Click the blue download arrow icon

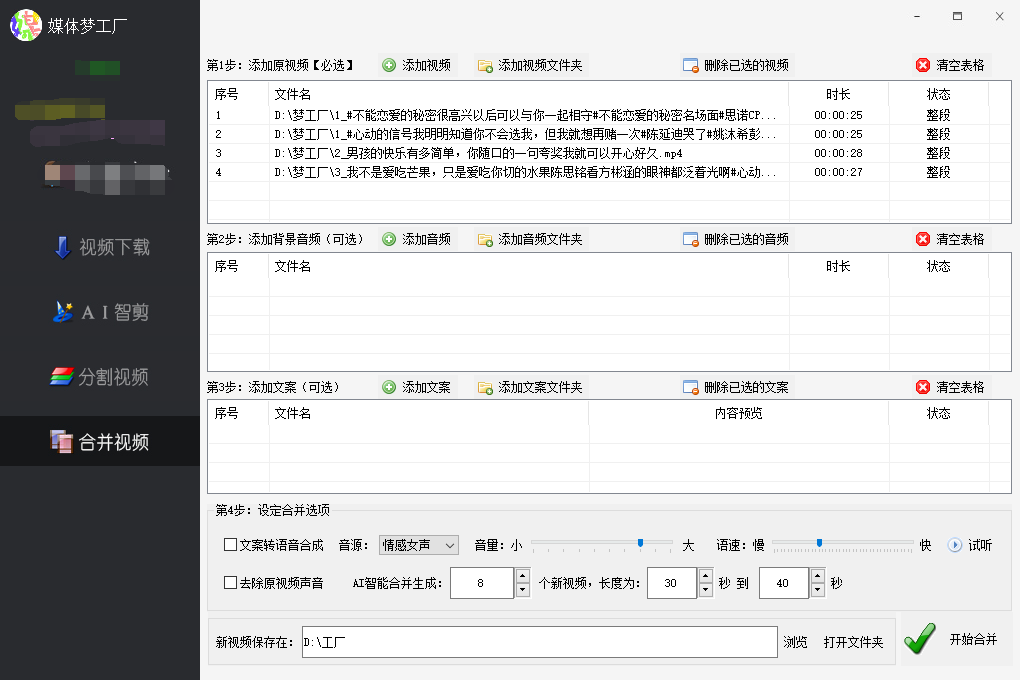click(x=62, y=247)
